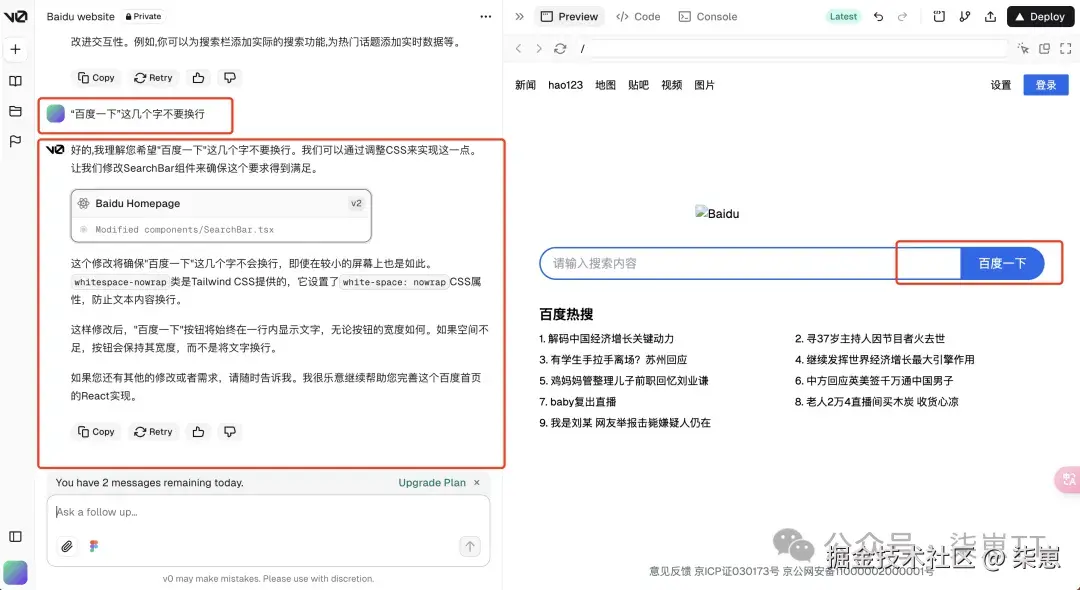
Task: Go back in the preview browser
Action: click(x=519, y=49)
